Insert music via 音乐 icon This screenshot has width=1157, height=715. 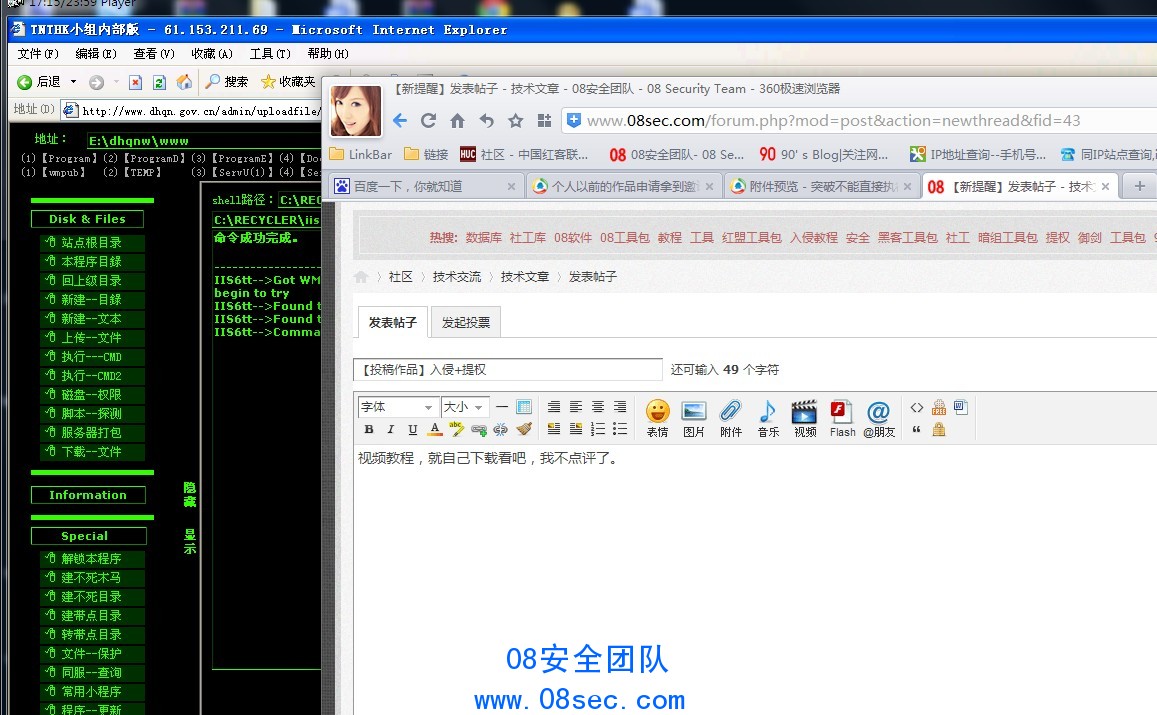tap(768, 418)
